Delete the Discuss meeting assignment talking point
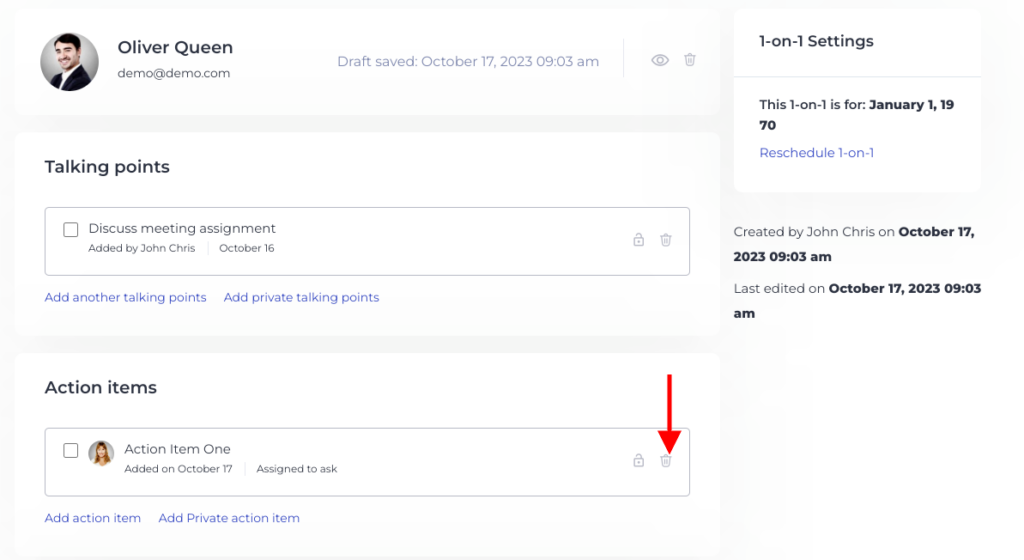 [x=666, y=240]
